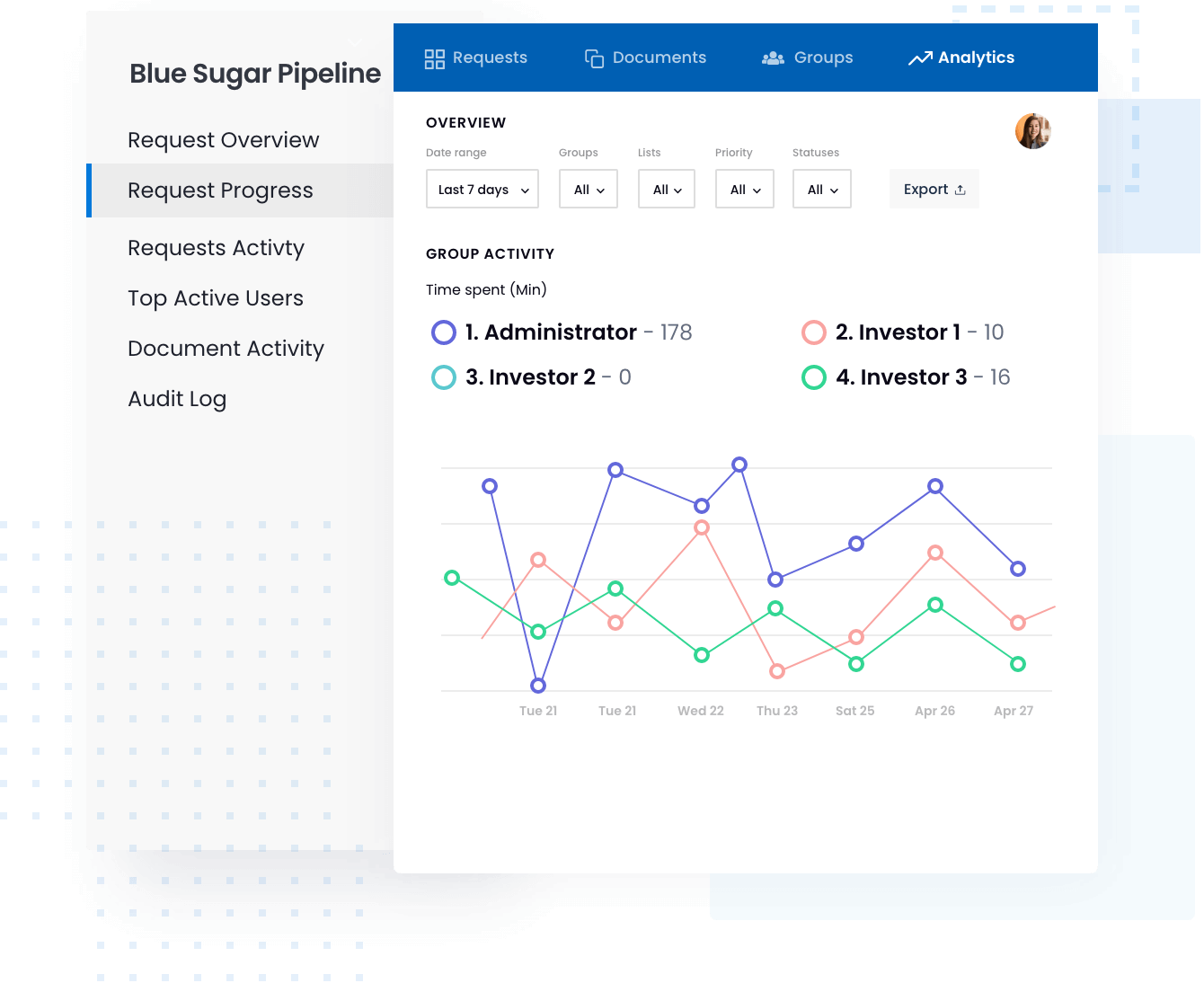Select Request Overview in the sidebar
The width and height of the screenshot is (1204, 983).
point(224,140)
